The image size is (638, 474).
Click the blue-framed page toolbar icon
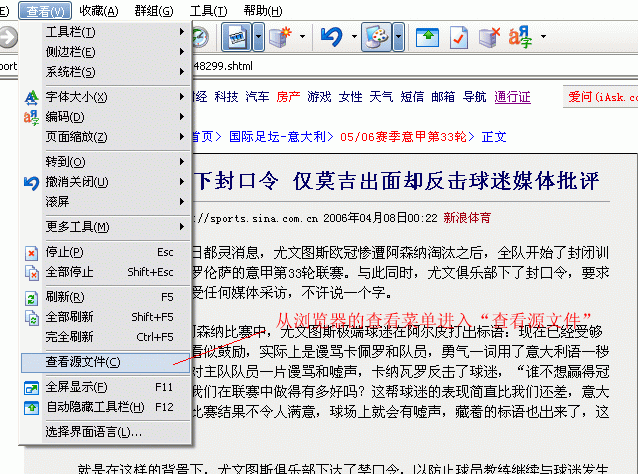coord(236,38)
